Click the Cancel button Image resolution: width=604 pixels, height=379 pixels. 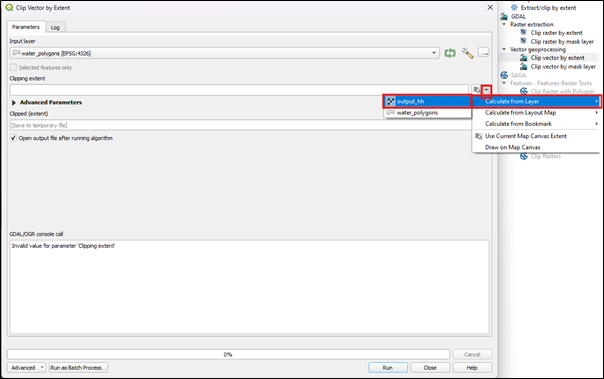pos(472,354)
